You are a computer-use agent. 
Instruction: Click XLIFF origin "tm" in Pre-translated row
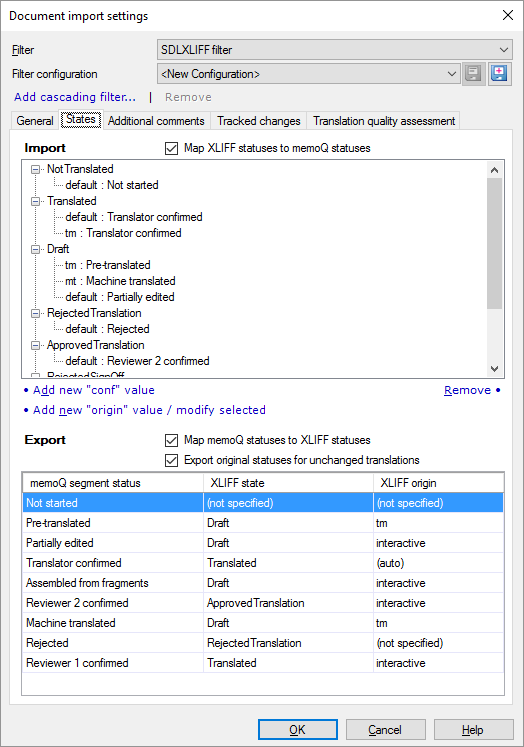click(439, 523)
